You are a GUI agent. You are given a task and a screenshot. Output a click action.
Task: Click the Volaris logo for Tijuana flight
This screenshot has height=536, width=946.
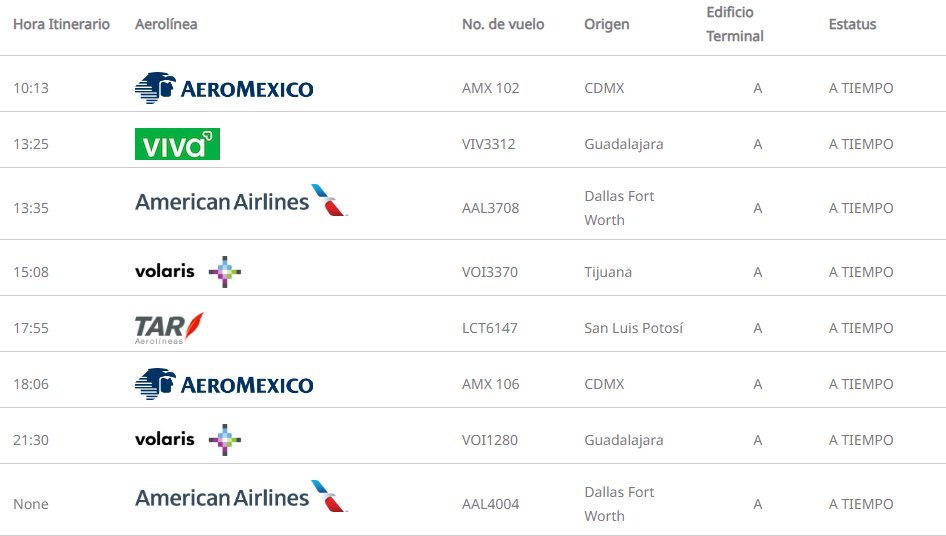pyautogui.click(x=188, y=271)
